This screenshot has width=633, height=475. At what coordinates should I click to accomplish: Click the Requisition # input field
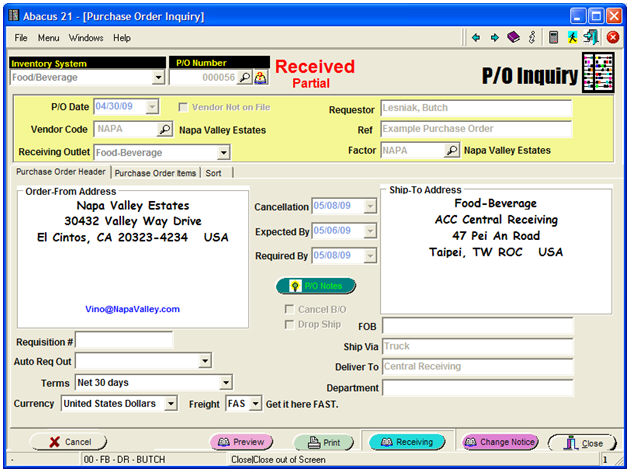(110, 341)
